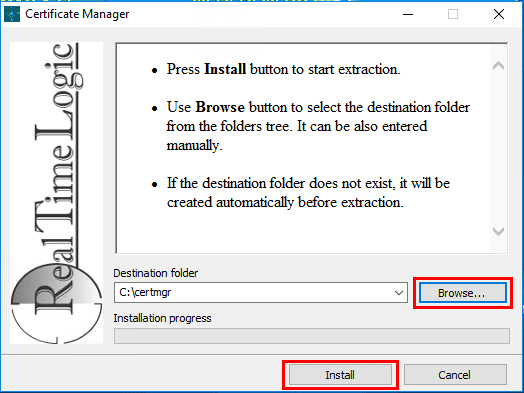This screenshot has height=393, width=524.
Task: Click the Installation progress label
Action: [x=162, y=318]
